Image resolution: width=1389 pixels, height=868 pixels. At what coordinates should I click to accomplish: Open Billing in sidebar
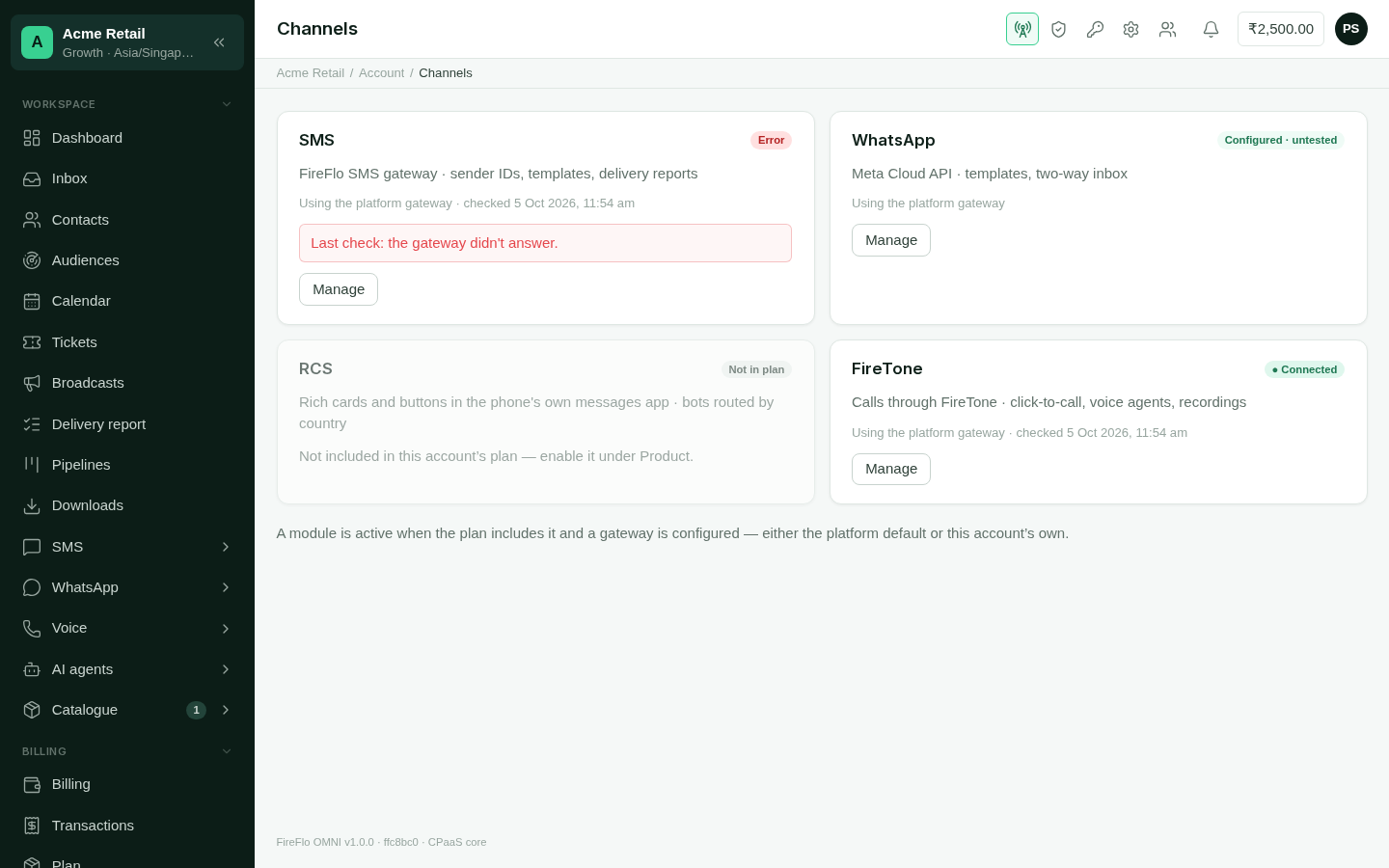pyautogui.click(x=127, y=784)
